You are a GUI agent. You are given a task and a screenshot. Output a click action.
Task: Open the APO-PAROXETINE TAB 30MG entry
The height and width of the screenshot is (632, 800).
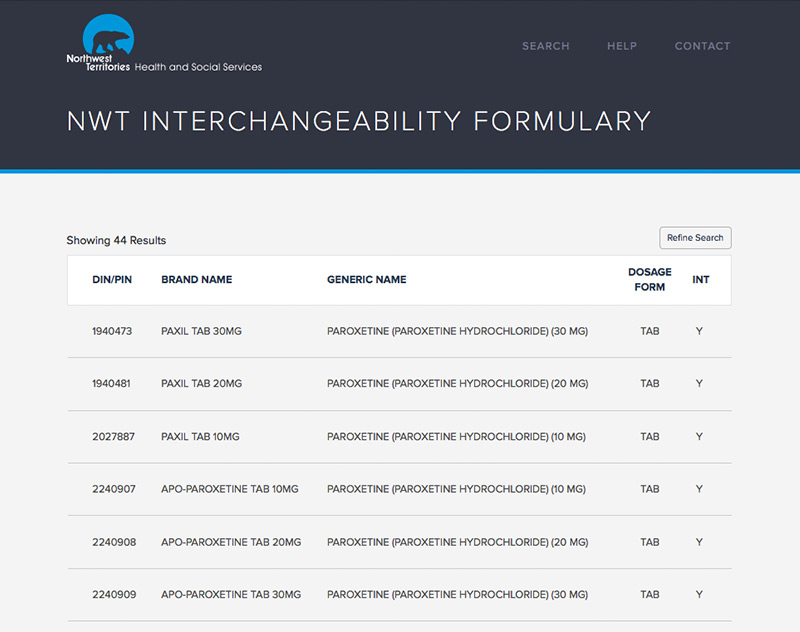[230, 594]
